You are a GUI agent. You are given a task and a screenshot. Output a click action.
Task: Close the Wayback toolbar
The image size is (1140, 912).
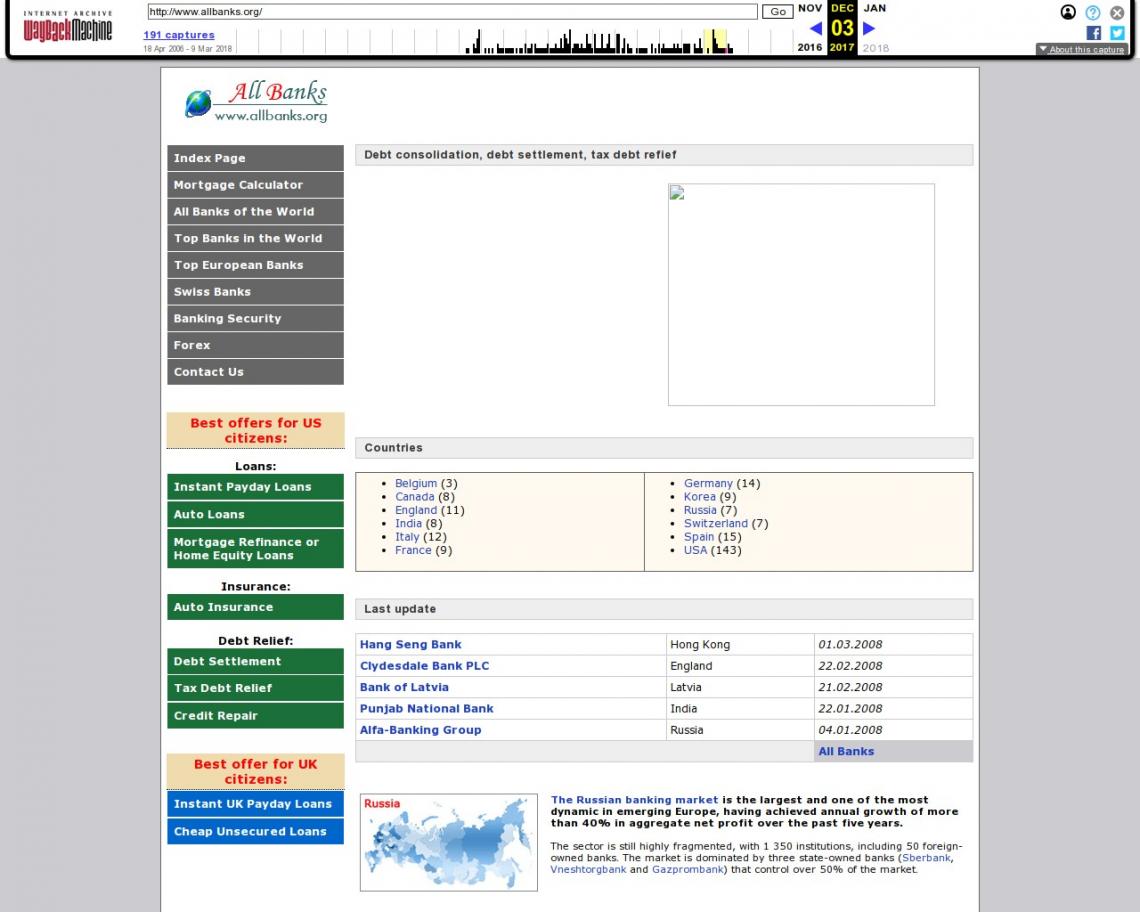point(1117,12)
